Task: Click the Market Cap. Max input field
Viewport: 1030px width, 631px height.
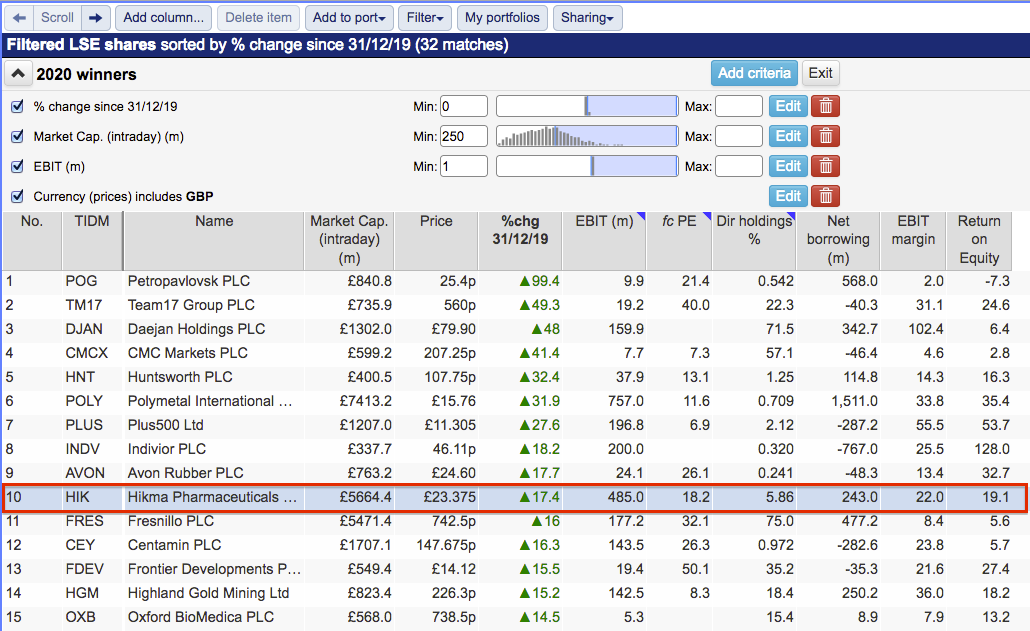Action: point(739,137)
